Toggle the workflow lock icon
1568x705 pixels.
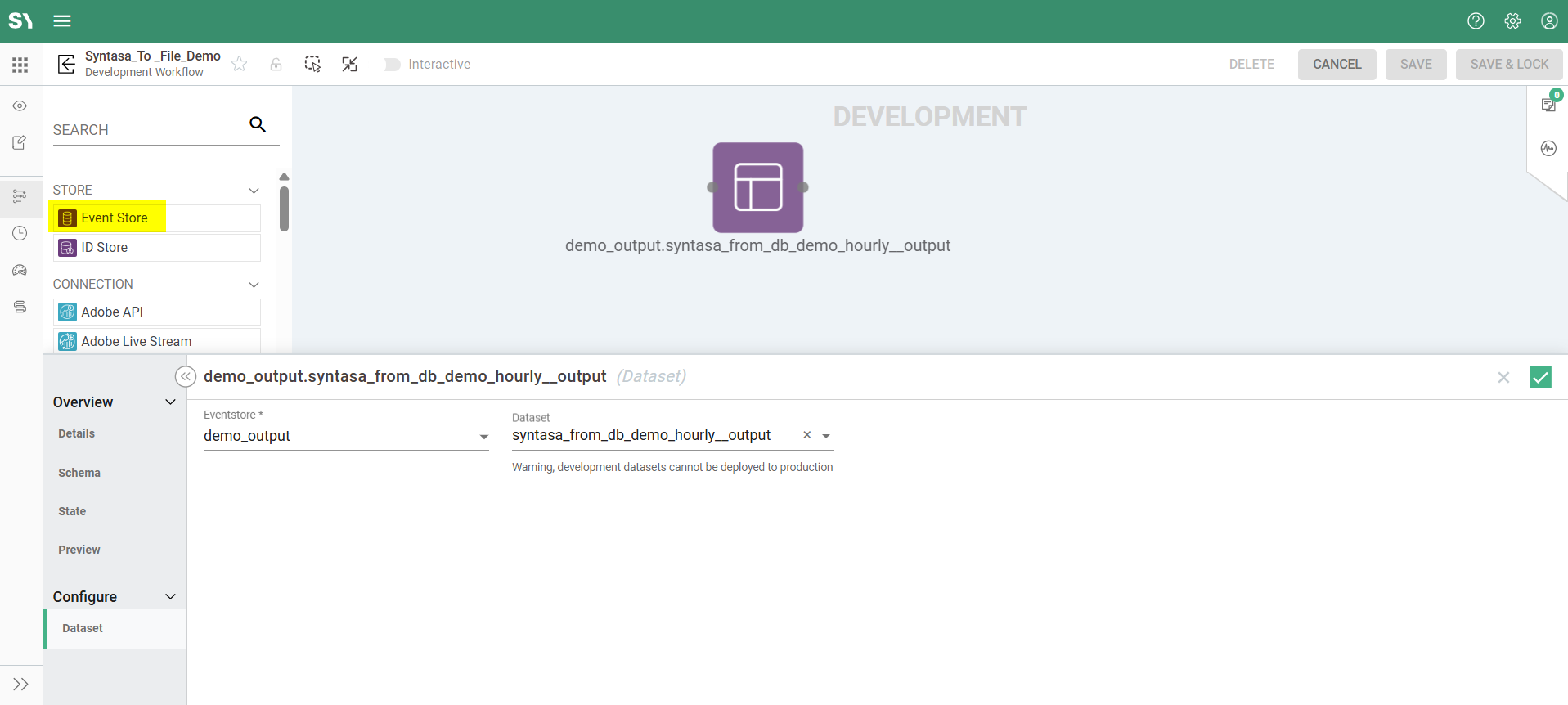tap(276, 64)
